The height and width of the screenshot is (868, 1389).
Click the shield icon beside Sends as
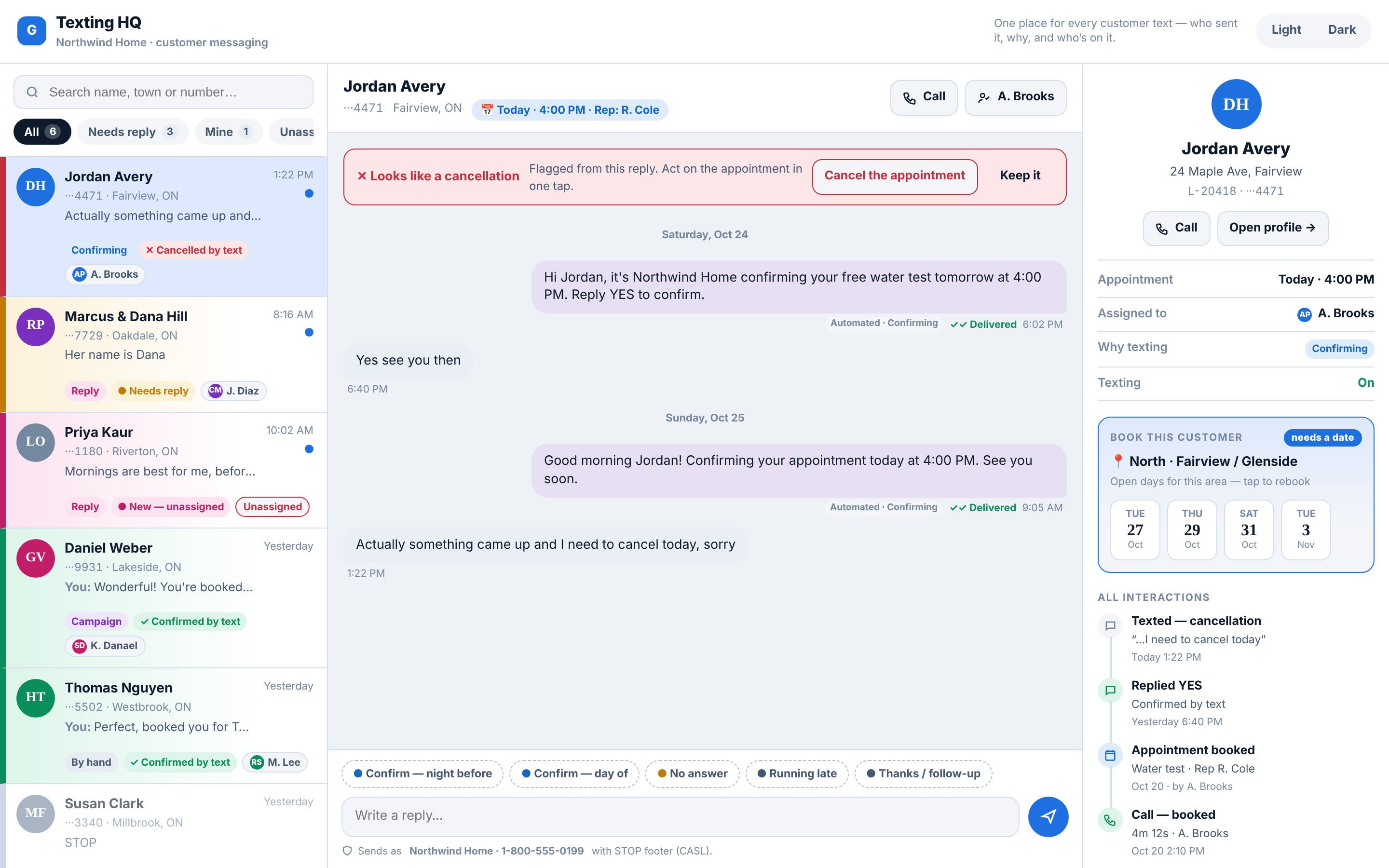click(x=347, y=851)
